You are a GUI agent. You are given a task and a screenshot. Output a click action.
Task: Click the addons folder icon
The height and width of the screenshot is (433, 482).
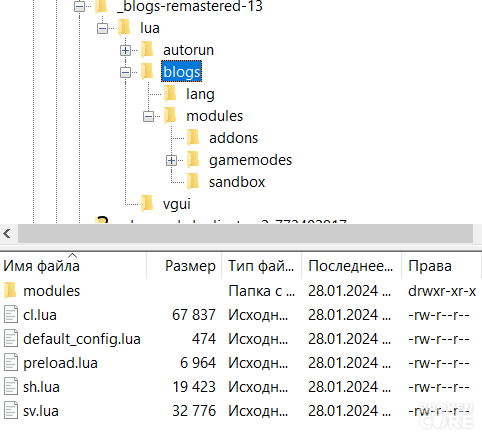(193, 138)
